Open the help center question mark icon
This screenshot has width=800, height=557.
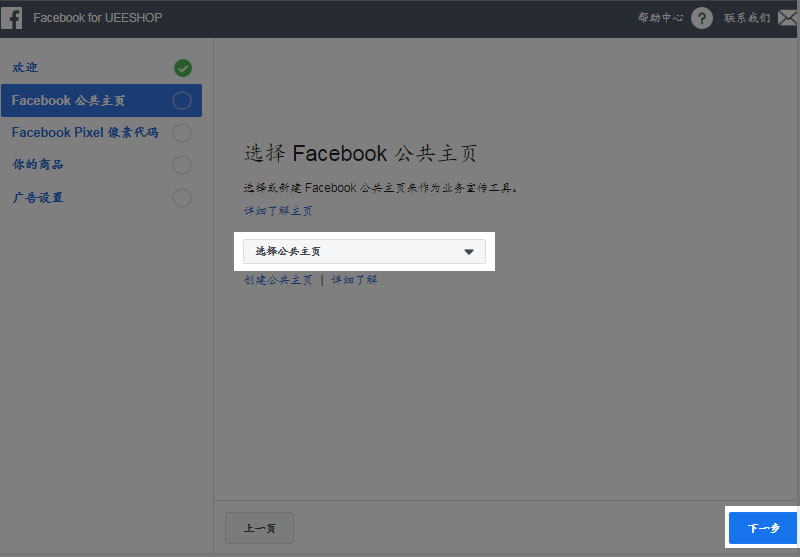coord(702,18)
